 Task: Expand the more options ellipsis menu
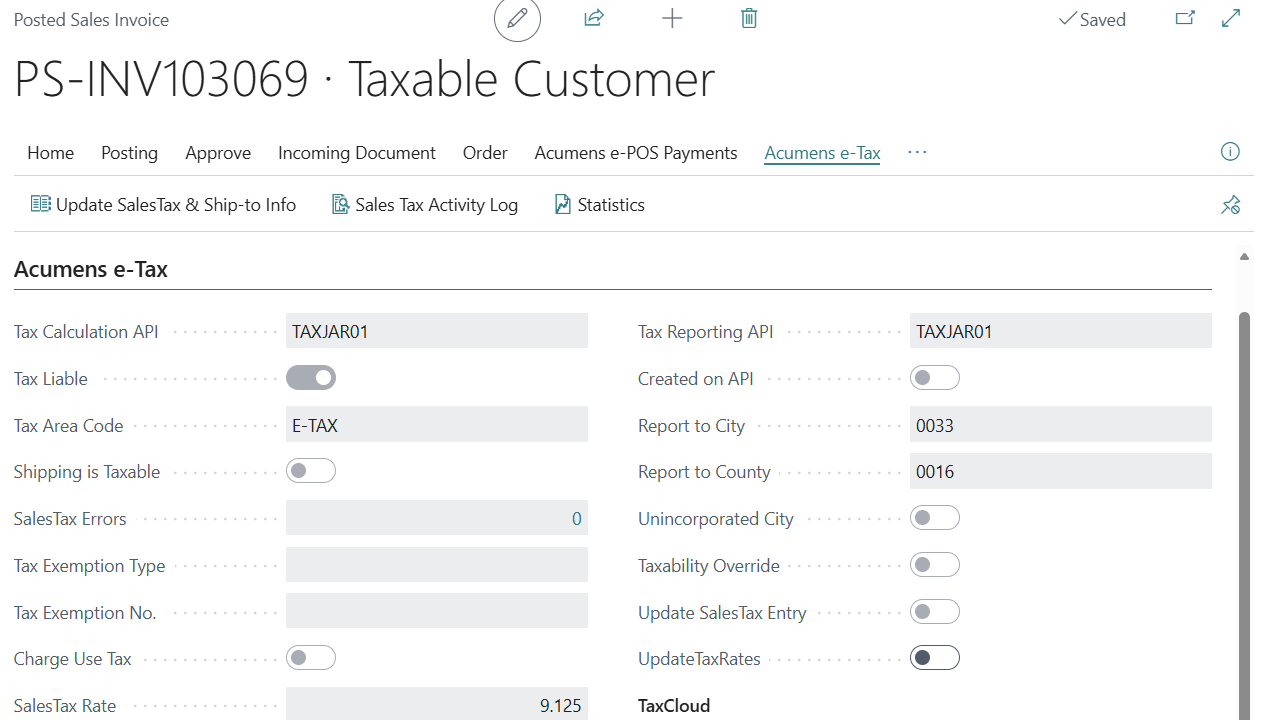click(x=917, y=152)
